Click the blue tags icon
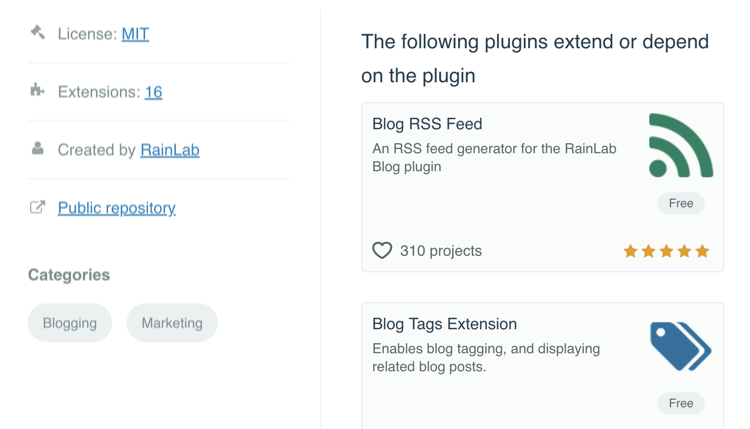750x429 pixels. coord(681,346)
